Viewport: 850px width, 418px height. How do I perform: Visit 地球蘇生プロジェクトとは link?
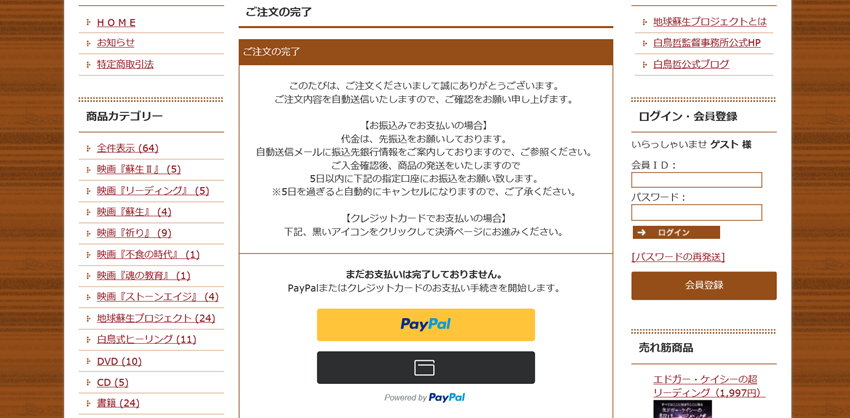click(710, 22)
